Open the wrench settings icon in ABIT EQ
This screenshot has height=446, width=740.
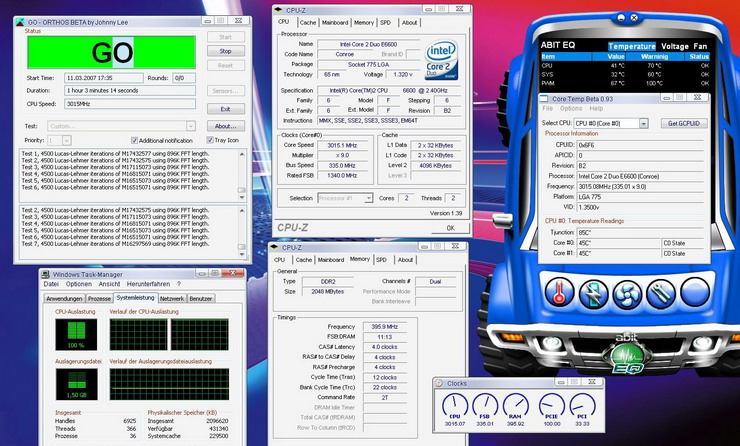[x=661, y=293]
